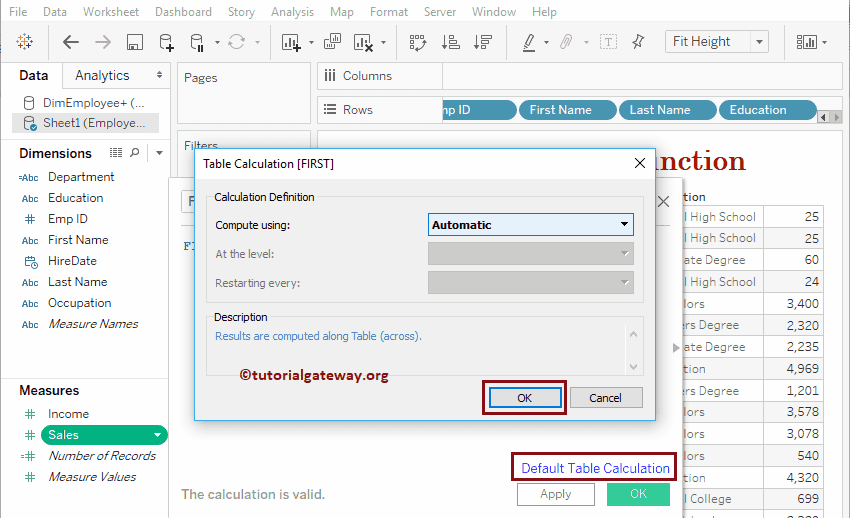Viewport: 850px width, 518px height.
Task: Open the Format menu
Action: pos(389,11)
